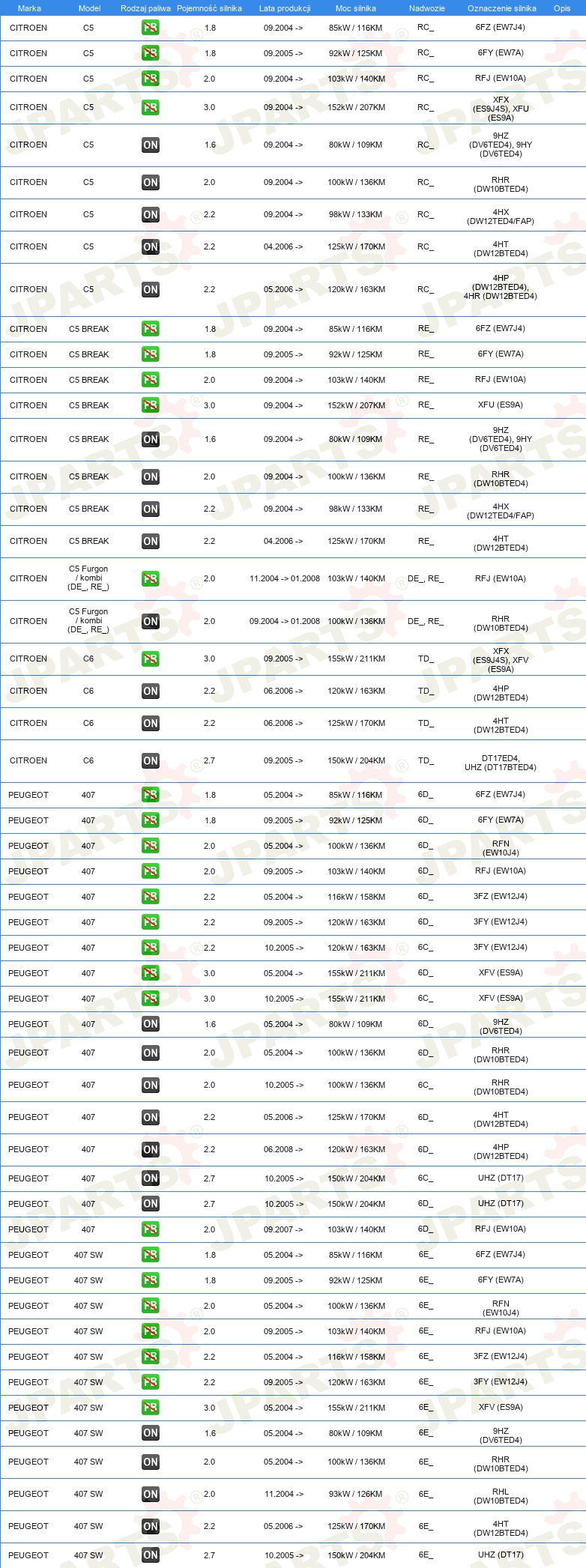Click the 4HP (DW12BTED4), 4HR engine code cell
586x1568 pixels.
501,287
